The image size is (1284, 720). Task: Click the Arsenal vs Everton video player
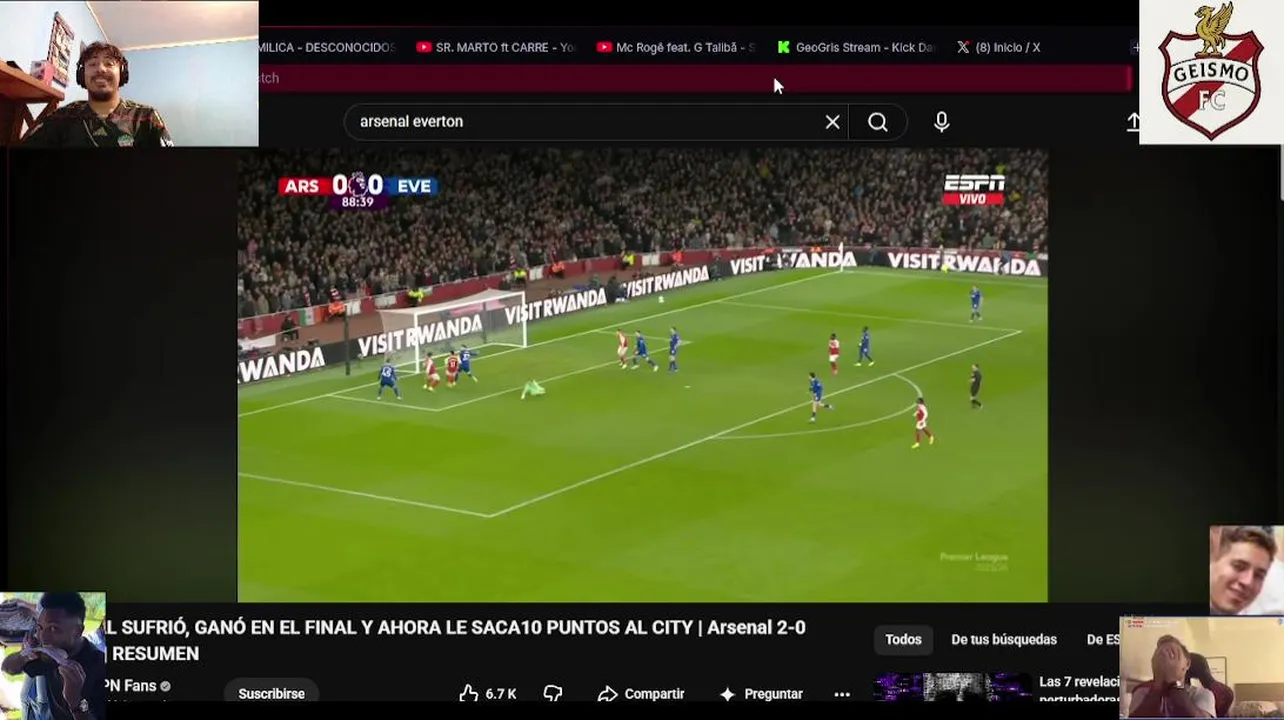click(642, 375)
